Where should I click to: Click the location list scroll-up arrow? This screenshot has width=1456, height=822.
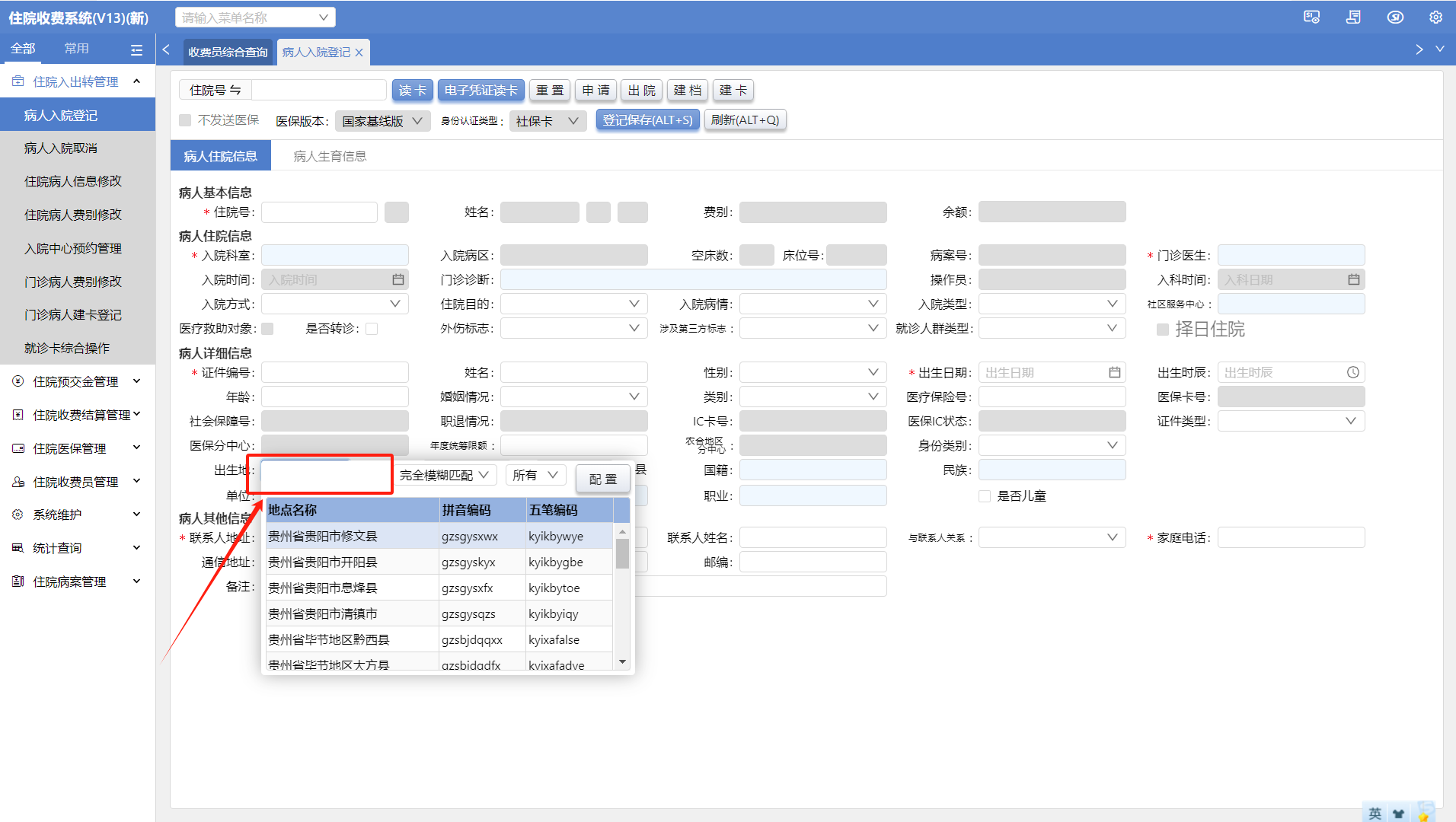[622, 531]
